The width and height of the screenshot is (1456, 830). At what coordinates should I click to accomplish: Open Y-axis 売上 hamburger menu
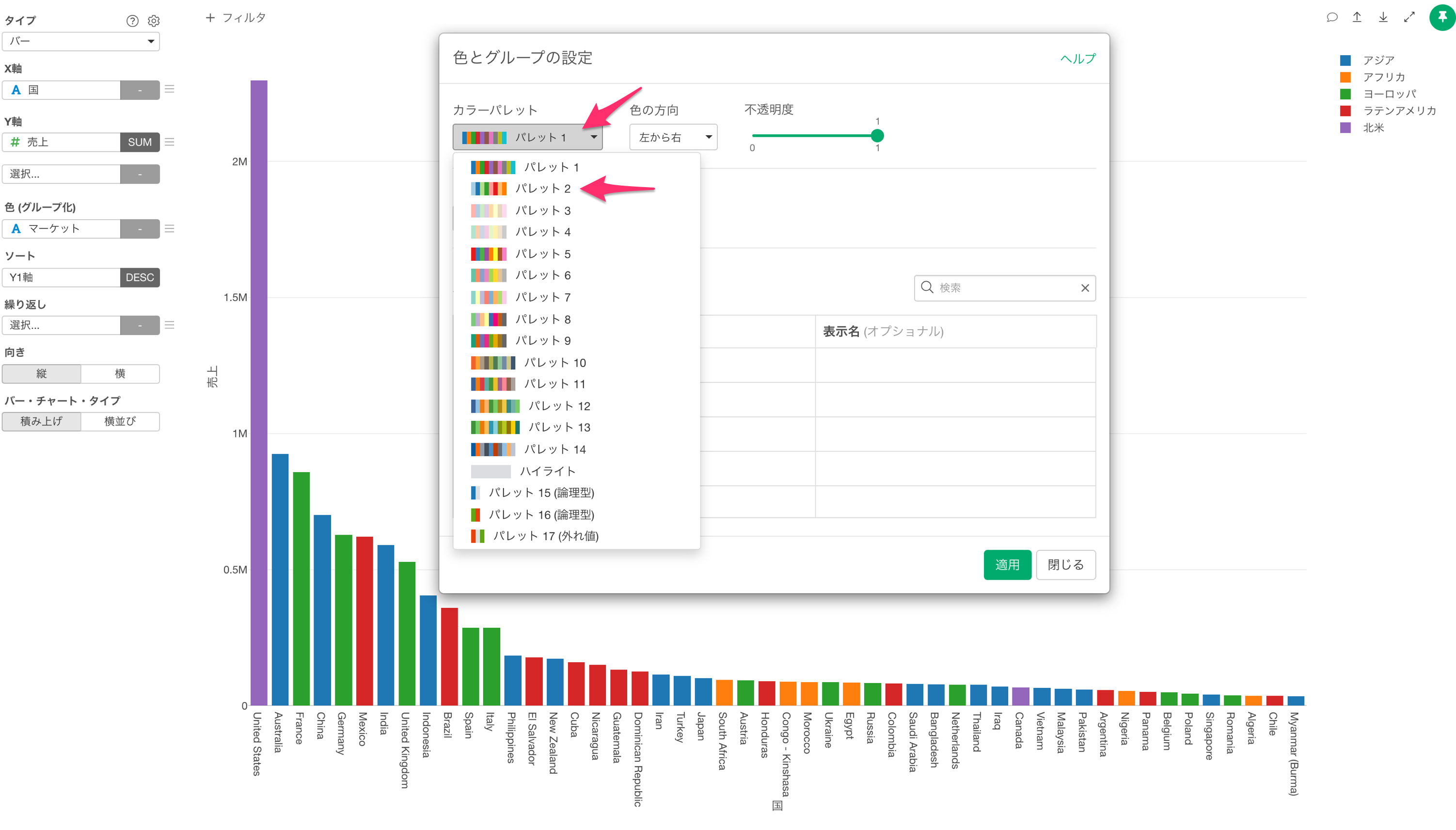169,143
